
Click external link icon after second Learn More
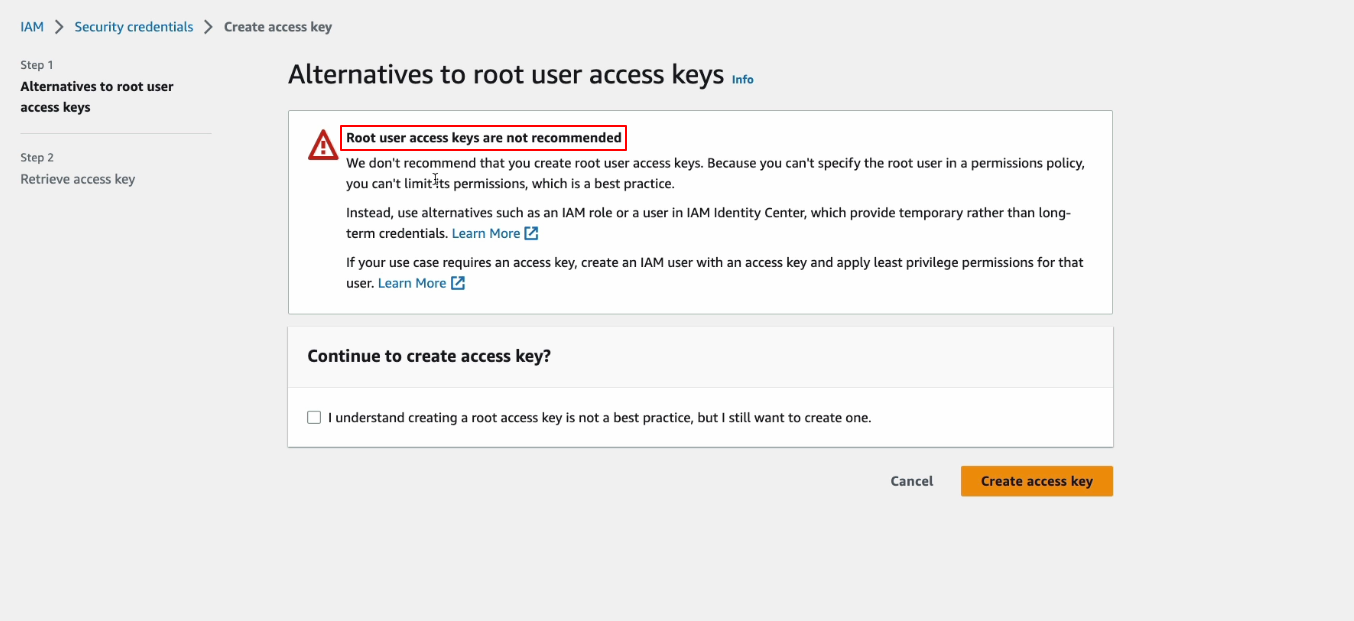(x=457, y=283)
